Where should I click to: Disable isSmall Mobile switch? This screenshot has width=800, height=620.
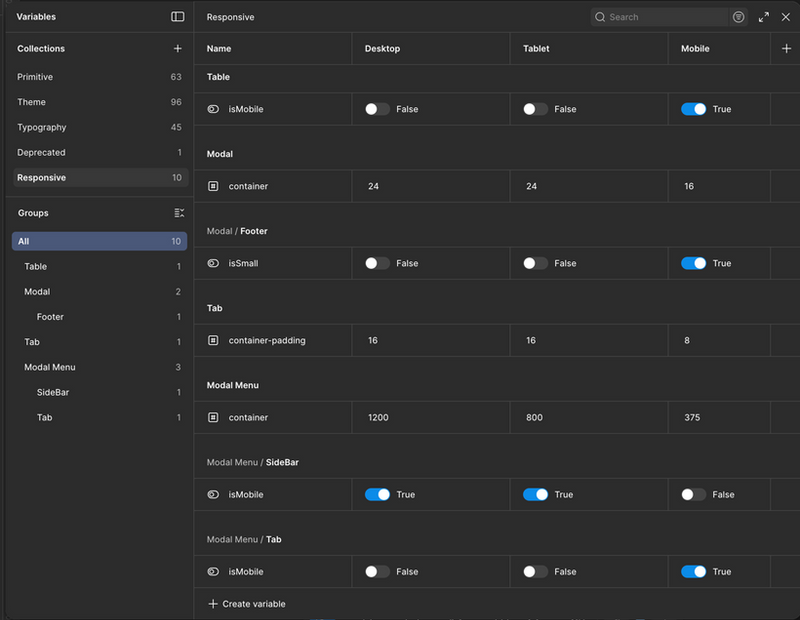tap(693, 263)
